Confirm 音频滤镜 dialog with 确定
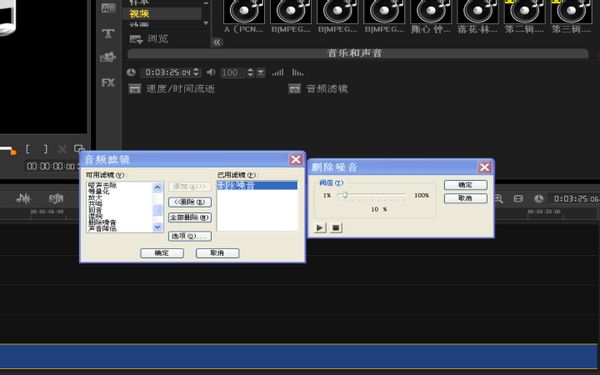600x375 pixels. pos(162,253)
